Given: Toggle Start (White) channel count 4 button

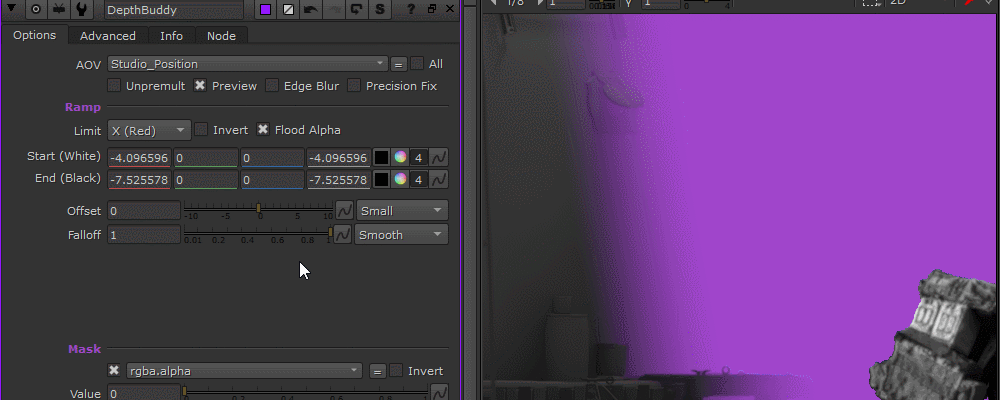Looking at the screenshot, I should pyautogui.click(x=418, y=158).
